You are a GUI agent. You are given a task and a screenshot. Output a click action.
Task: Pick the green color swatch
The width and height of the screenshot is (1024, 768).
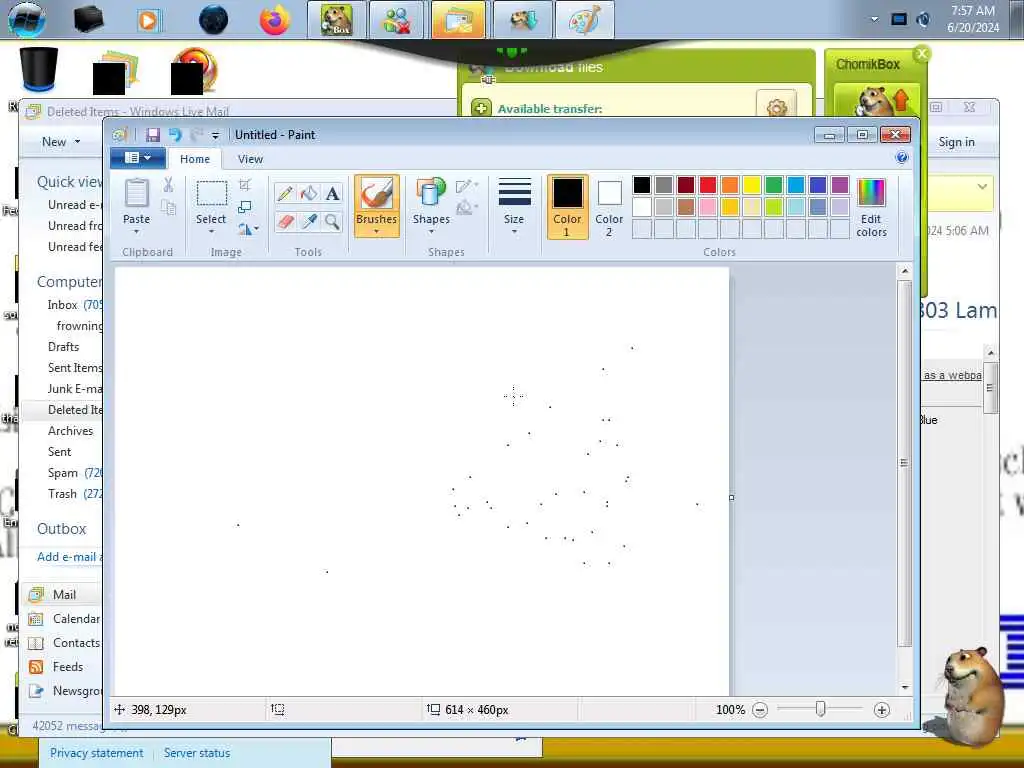774,185
